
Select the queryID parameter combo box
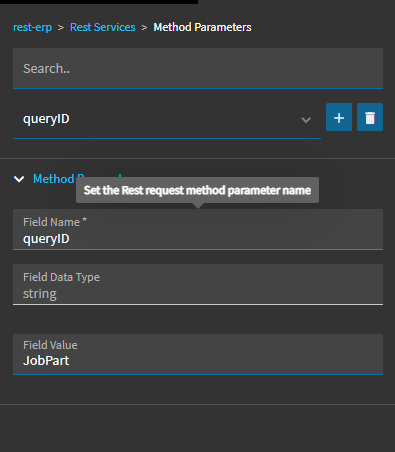[x=167, y=119]
